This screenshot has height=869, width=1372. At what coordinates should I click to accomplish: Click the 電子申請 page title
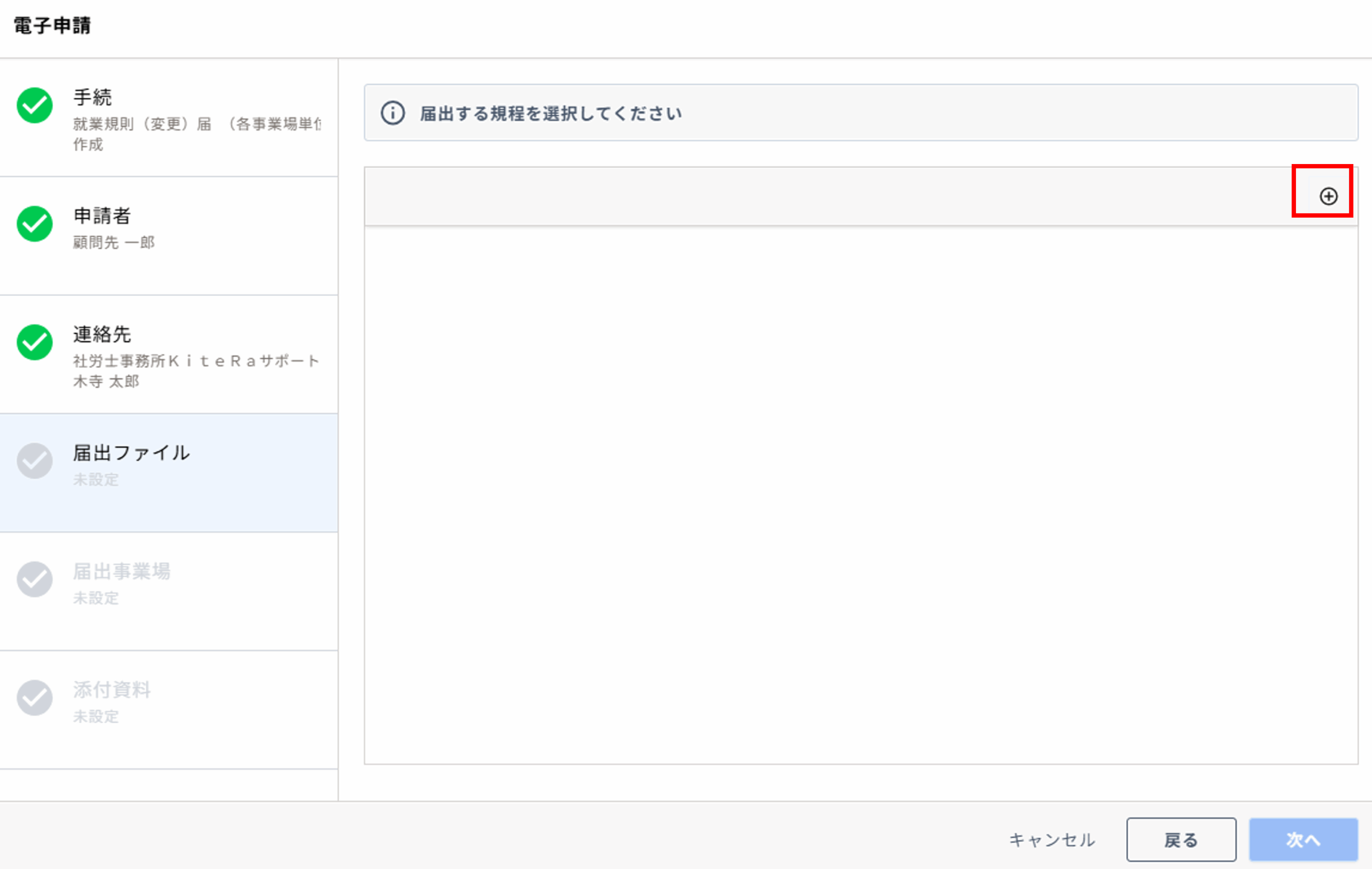click(x=52, y=26)
